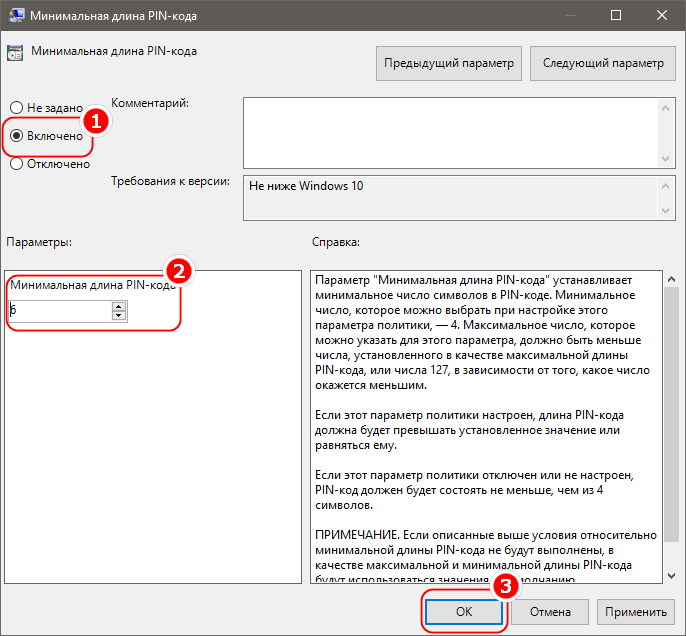Click the "Не ниже Windows 10" text
Screen dimensions: 686x636
[306, 186]
